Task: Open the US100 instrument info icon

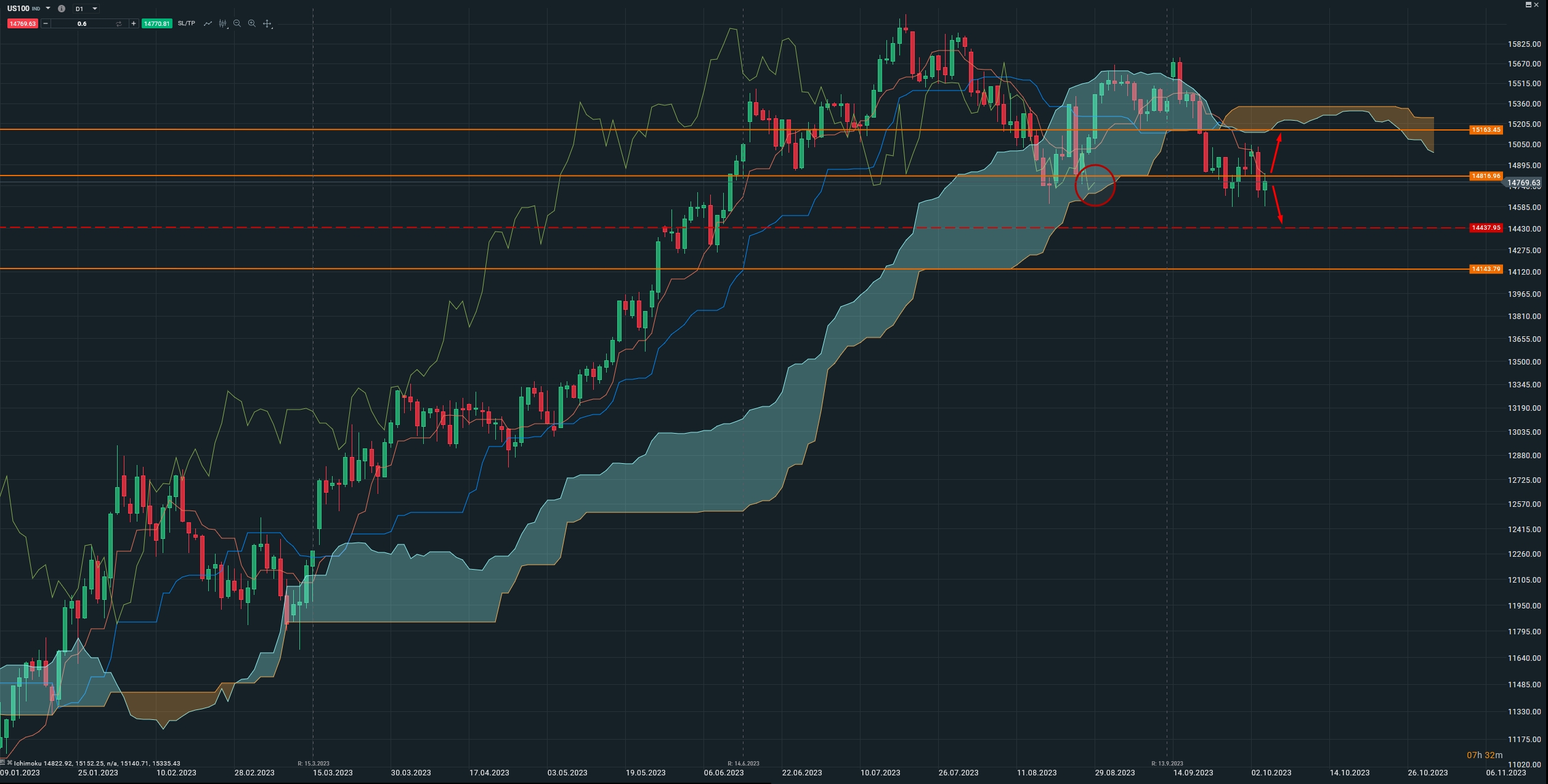Action: coord(61,9)
